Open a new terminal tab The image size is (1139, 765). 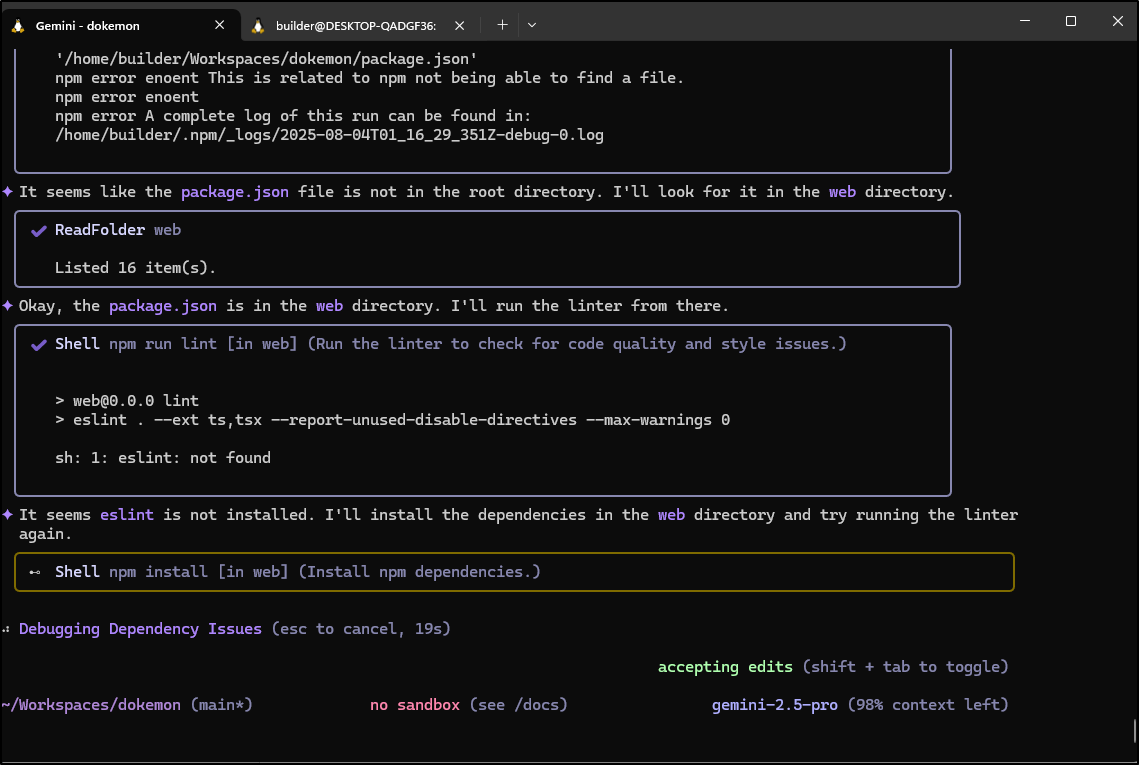502,25
